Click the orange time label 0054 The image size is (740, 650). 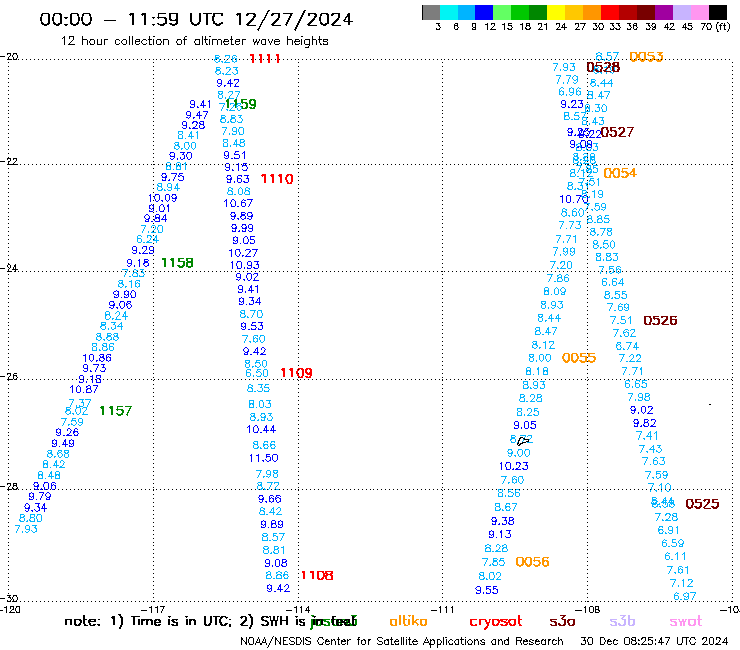(x=620, y=173)
